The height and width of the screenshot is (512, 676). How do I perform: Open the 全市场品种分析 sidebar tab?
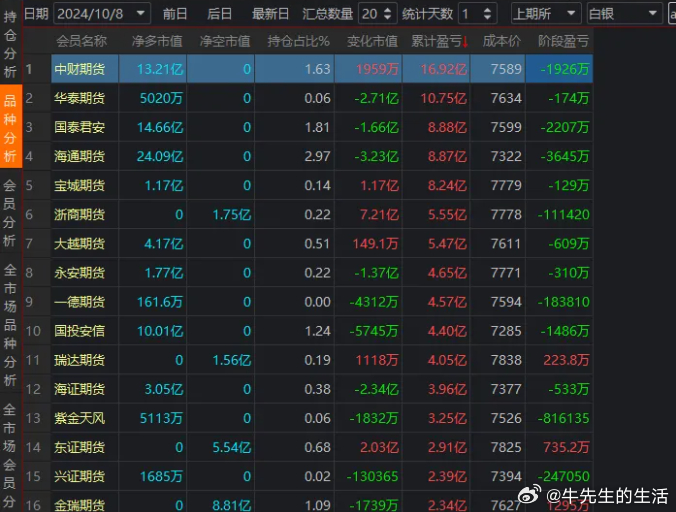click(x=10, y=324)
